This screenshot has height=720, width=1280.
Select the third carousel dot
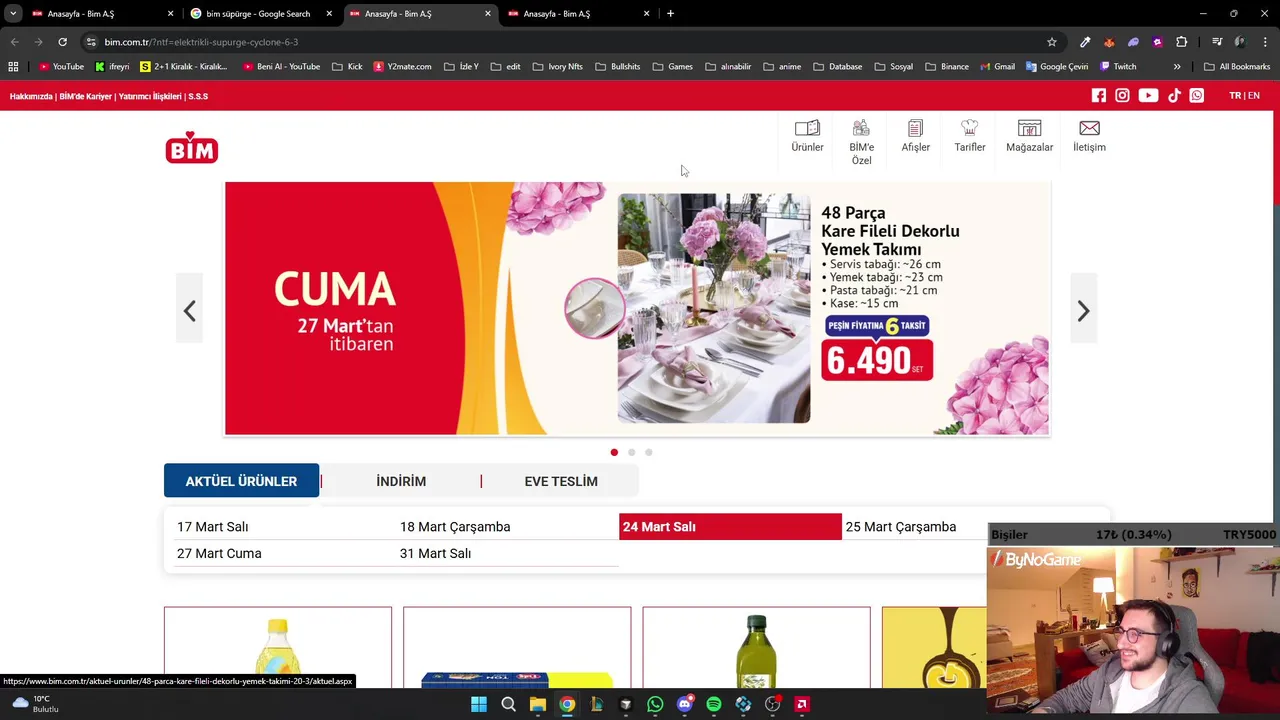[x=648, y=452]
